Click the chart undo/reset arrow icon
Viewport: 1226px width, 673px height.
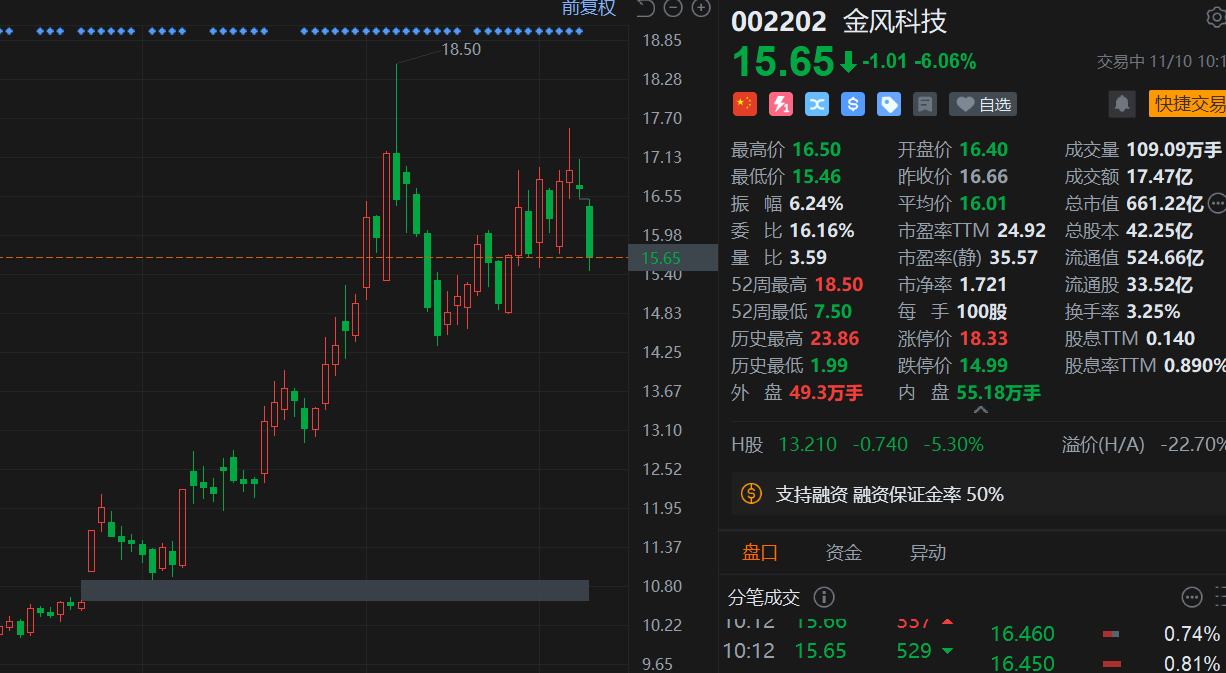[645, 9]
